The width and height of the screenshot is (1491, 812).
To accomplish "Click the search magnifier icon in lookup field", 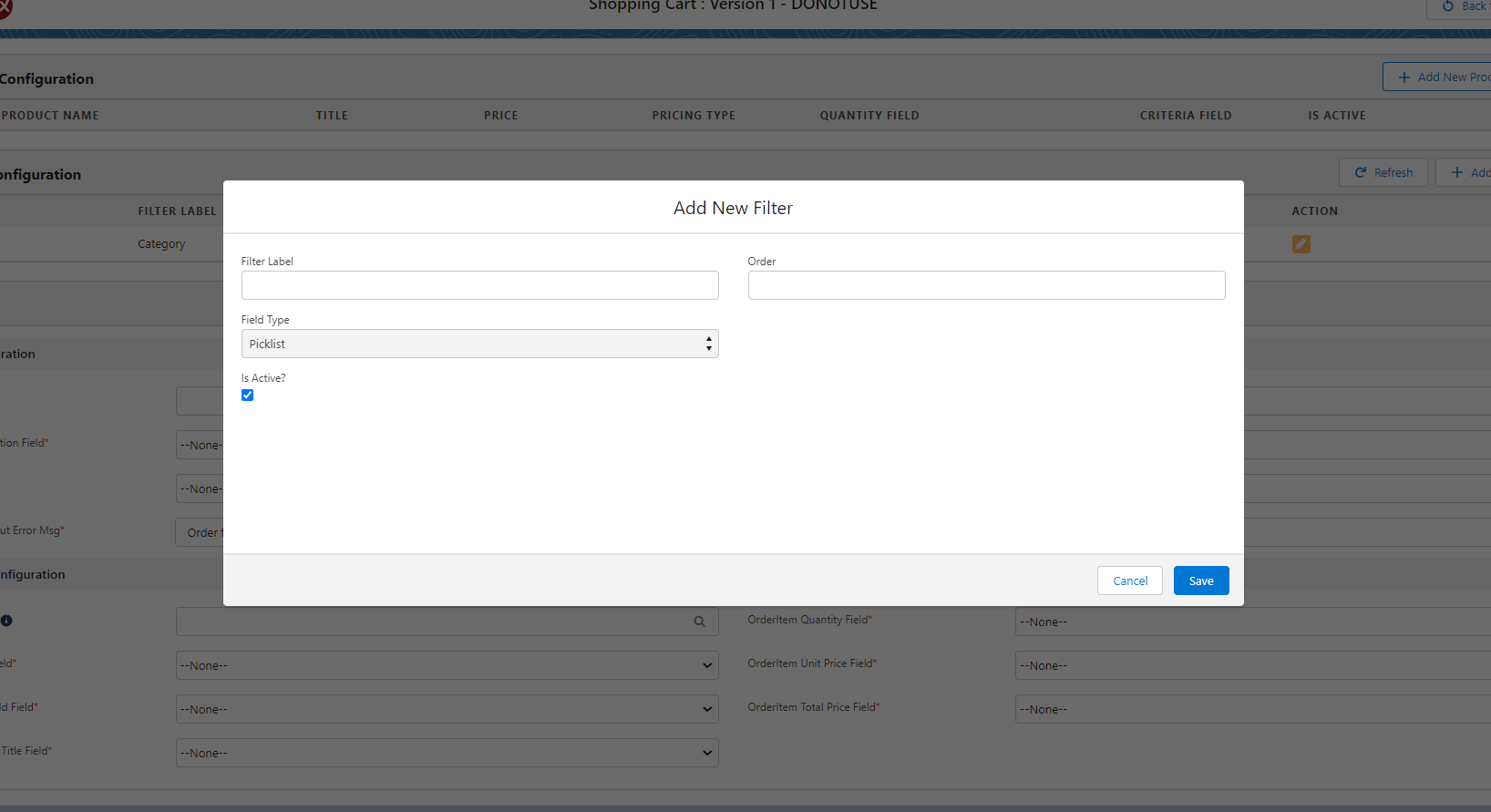I will (699, 622).
